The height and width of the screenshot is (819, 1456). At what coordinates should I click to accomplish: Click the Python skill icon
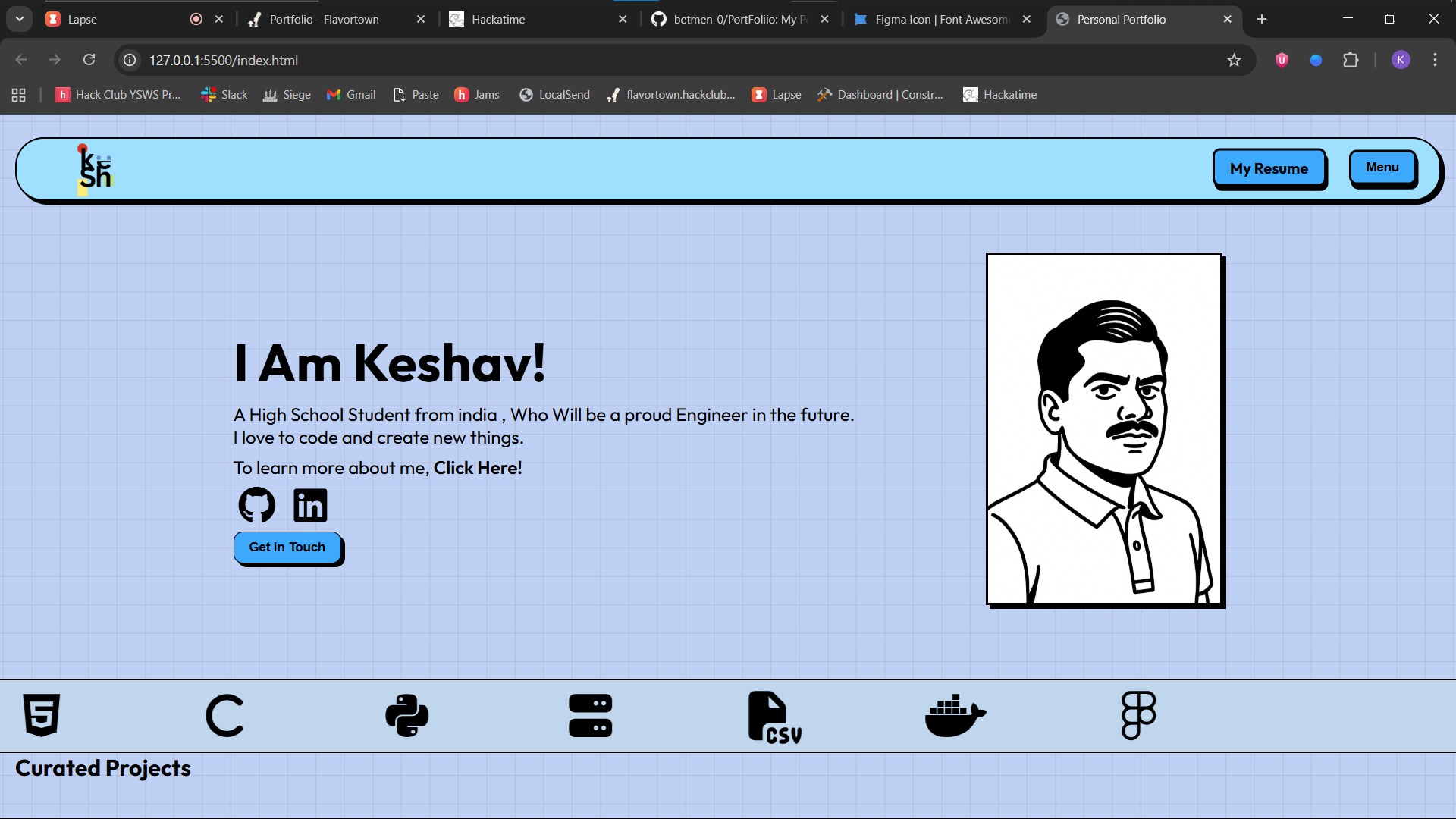[407, 715]
